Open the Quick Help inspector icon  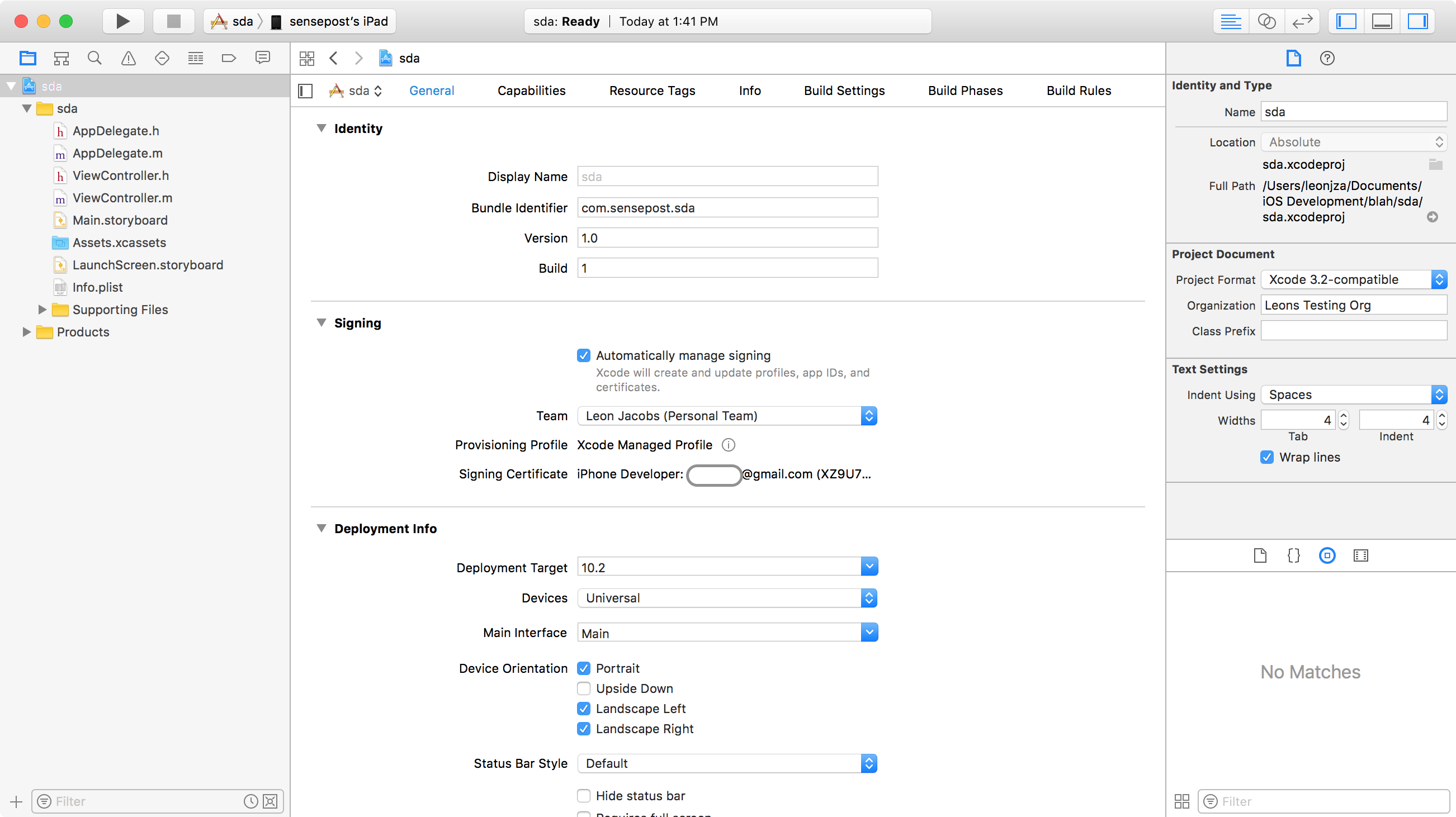coord(1327,58)
